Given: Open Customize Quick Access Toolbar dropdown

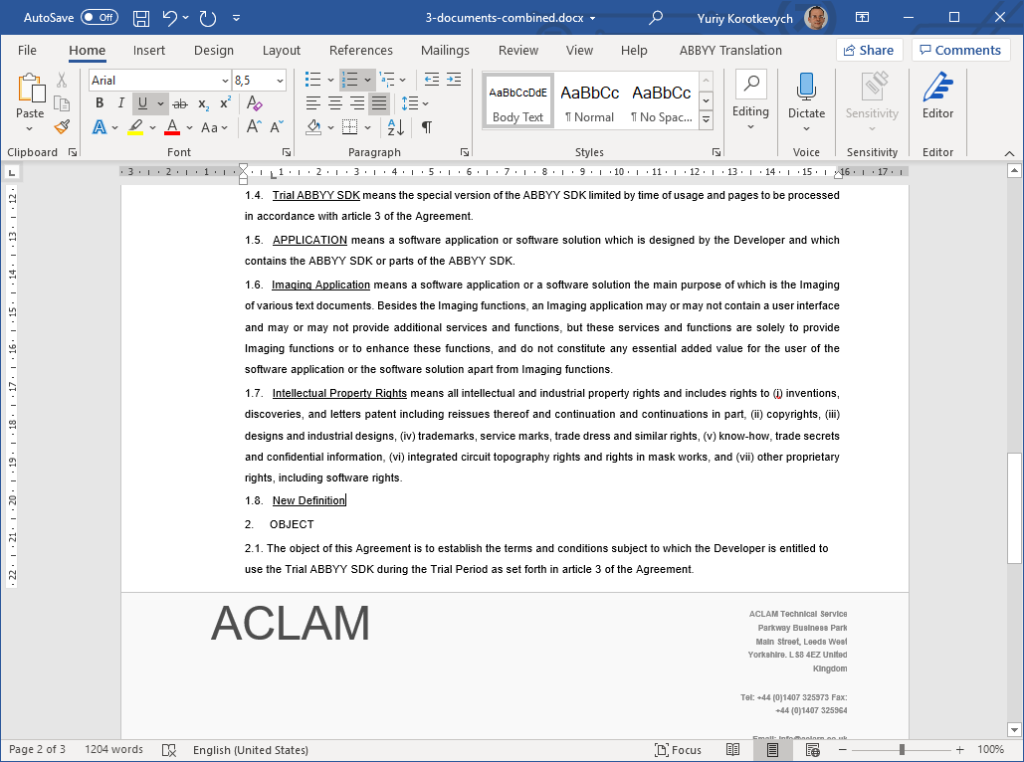Looking at the screenshot, I should 236,18.
